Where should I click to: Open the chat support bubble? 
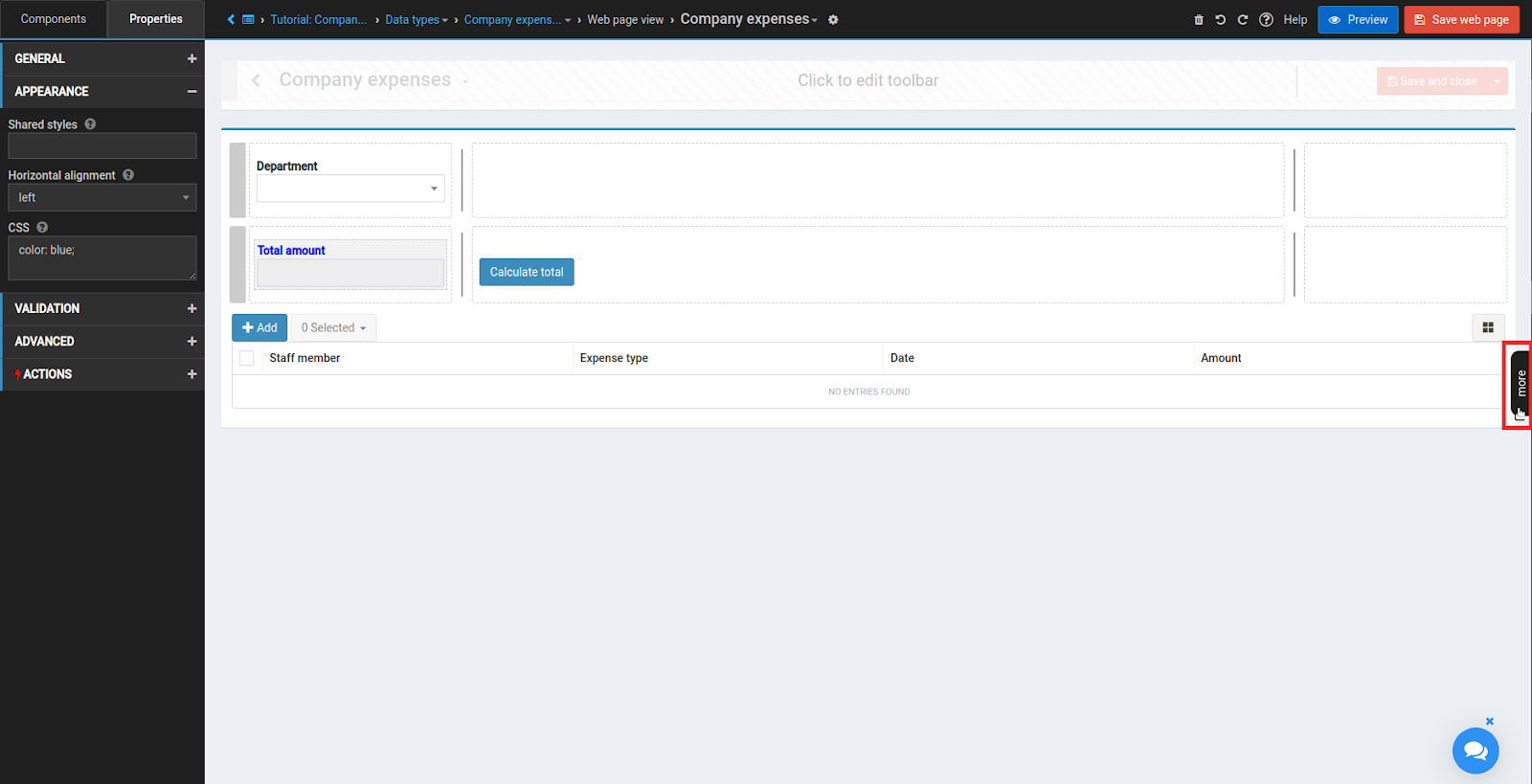(1476, 751)
